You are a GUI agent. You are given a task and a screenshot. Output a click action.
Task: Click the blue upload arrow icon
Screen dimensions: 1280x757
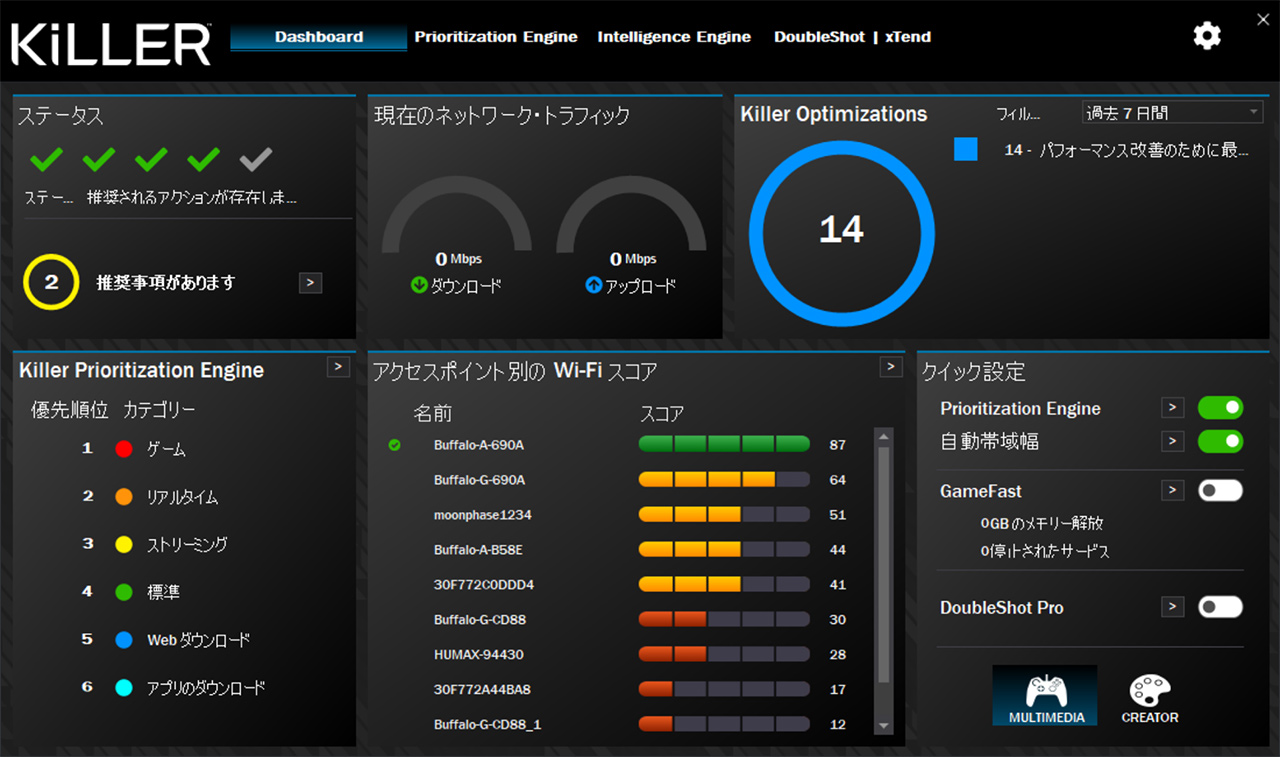[593, 286]
